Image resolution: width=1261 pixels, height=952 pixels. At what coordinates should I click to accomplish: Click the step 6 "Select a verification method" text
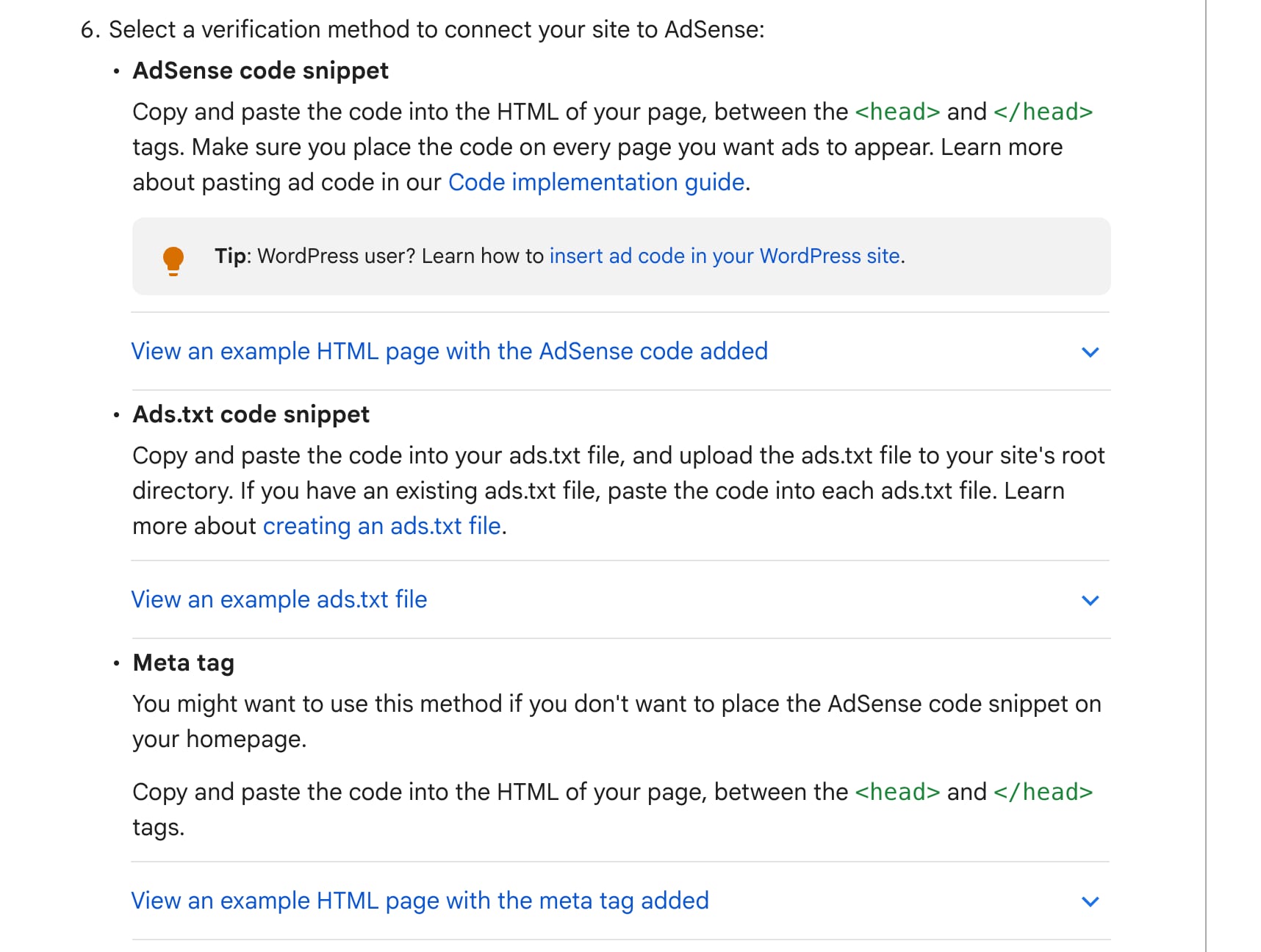(x=436, y=29)
